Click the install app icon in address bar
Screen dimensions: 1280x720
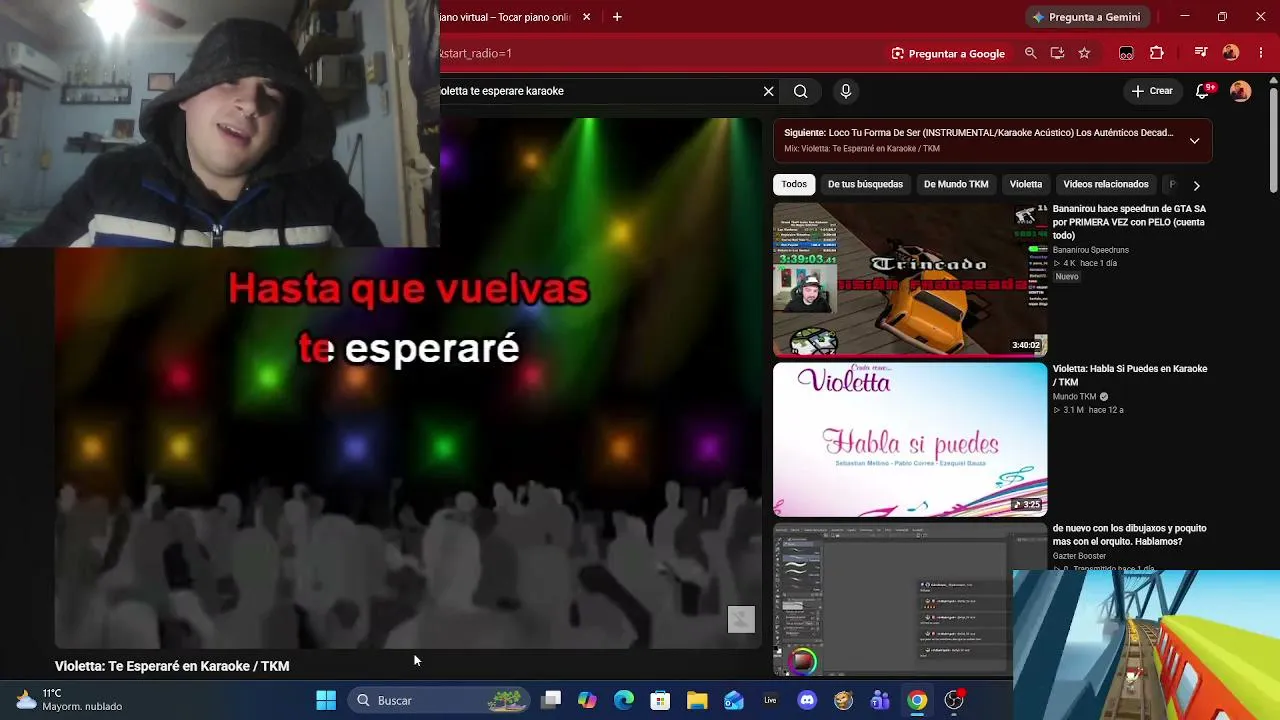click(x=1057, y=53)
